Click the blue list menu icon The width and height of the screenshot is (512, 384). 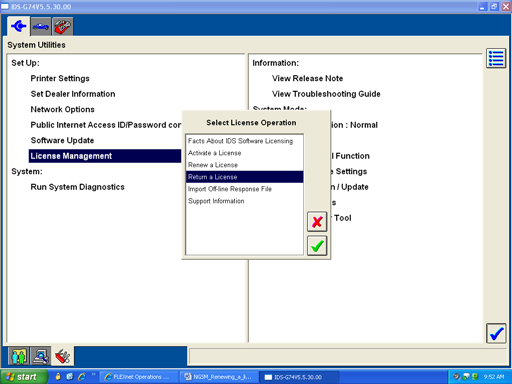pos(496,58)
